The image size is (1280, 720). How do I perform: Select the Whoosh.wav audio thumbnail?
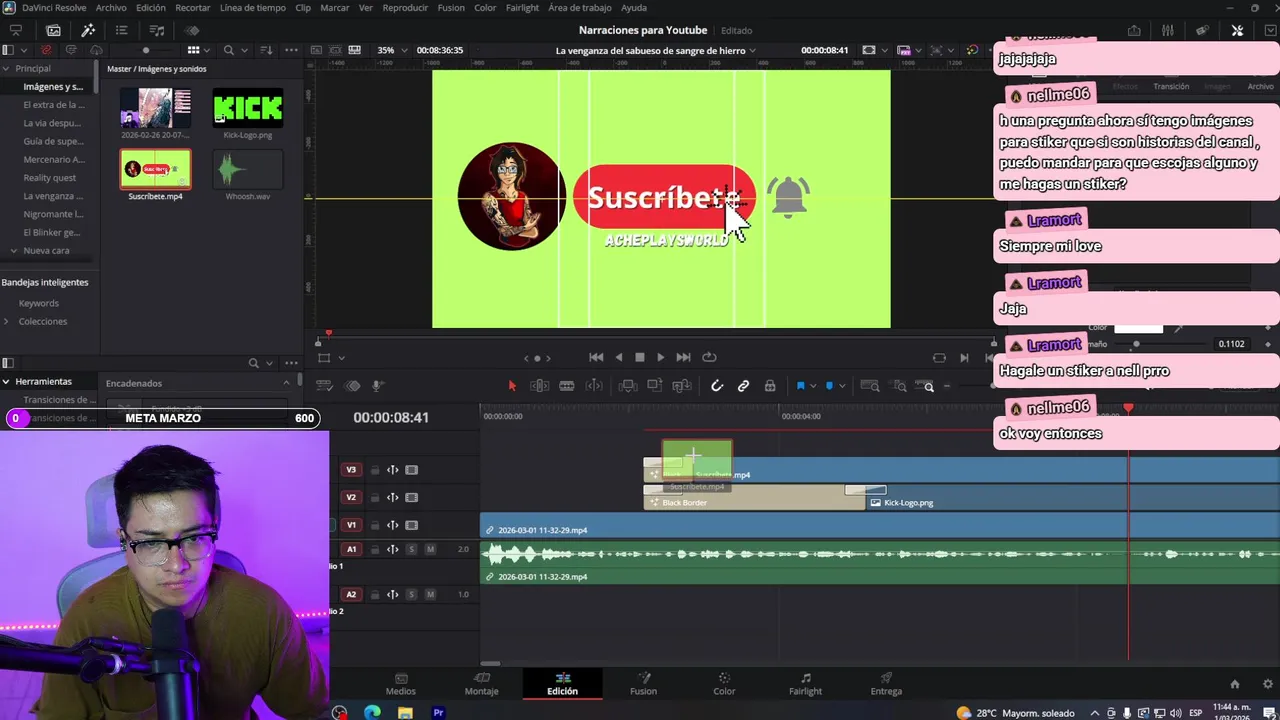click(248, 170)
